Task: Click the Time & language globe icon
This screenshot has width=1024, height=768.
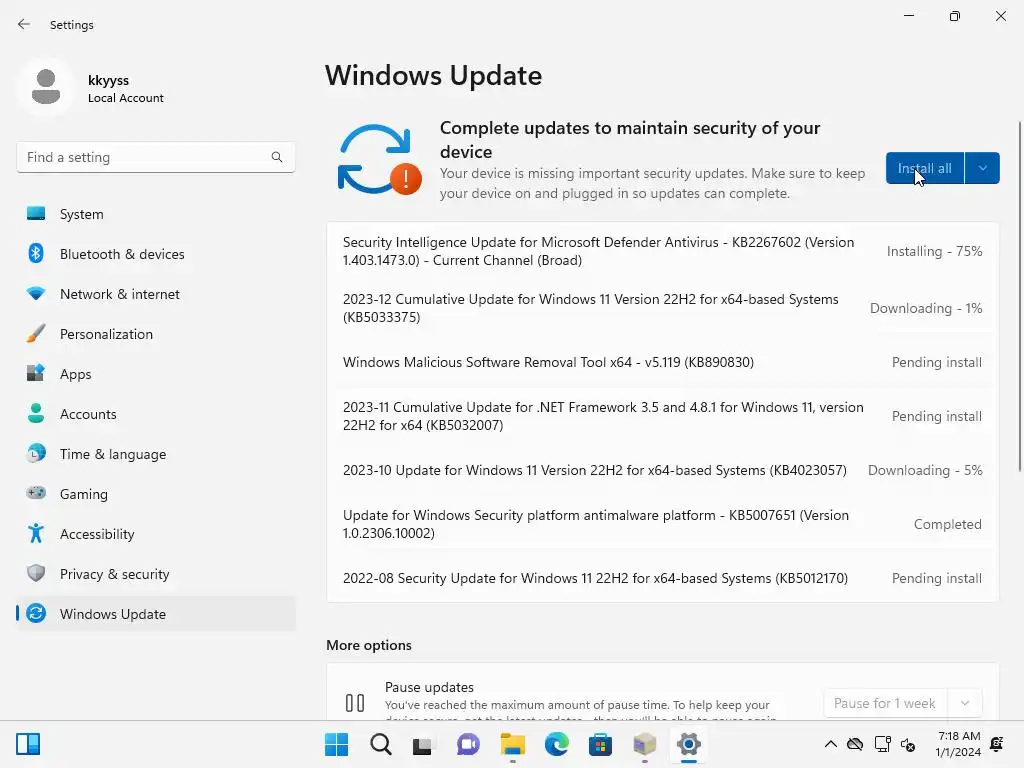Action: (x=36, y=453)
